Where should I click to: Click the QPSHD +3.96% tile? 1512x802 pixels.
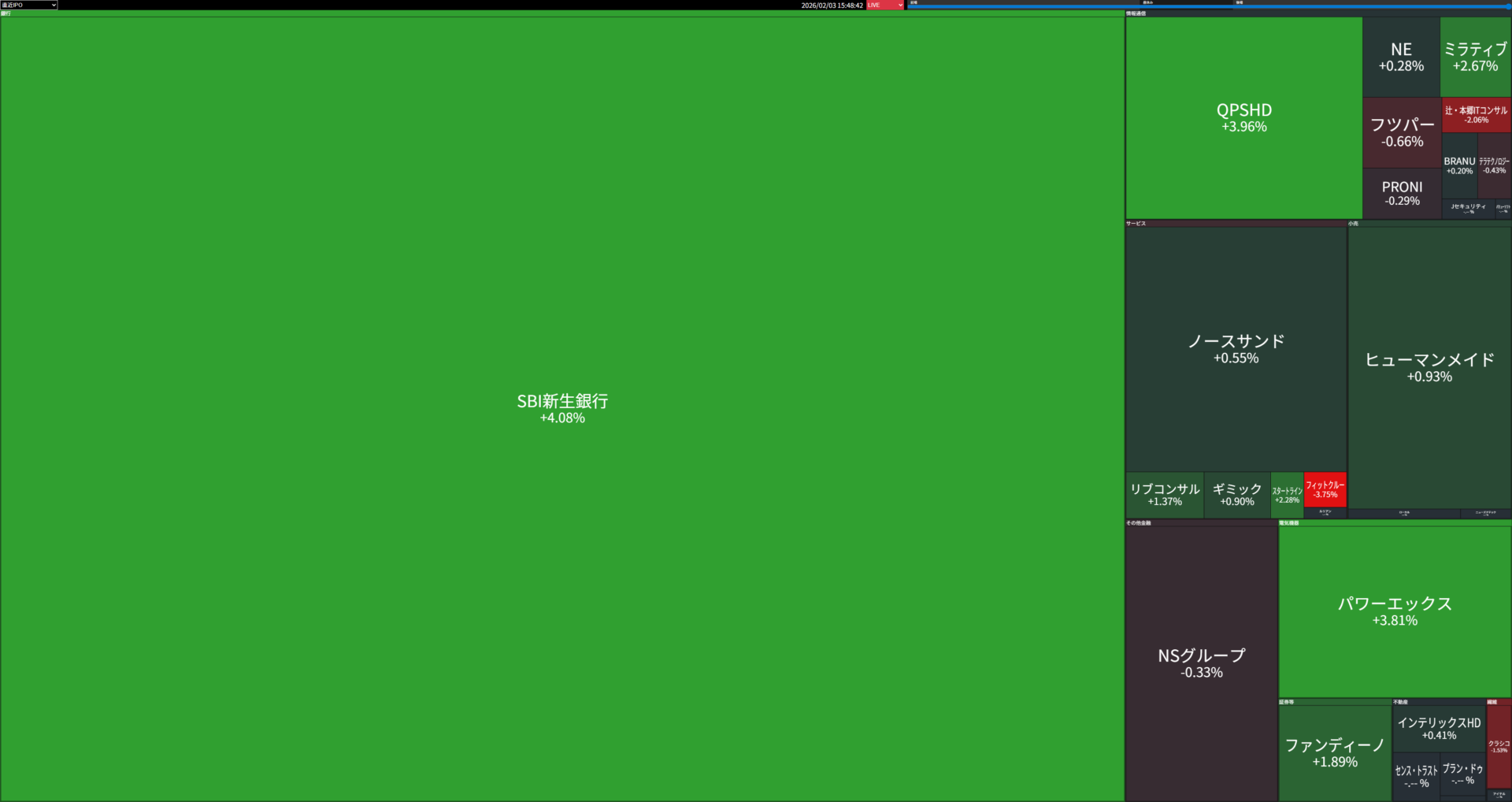pyautogui.click(x=1243, y=118)
